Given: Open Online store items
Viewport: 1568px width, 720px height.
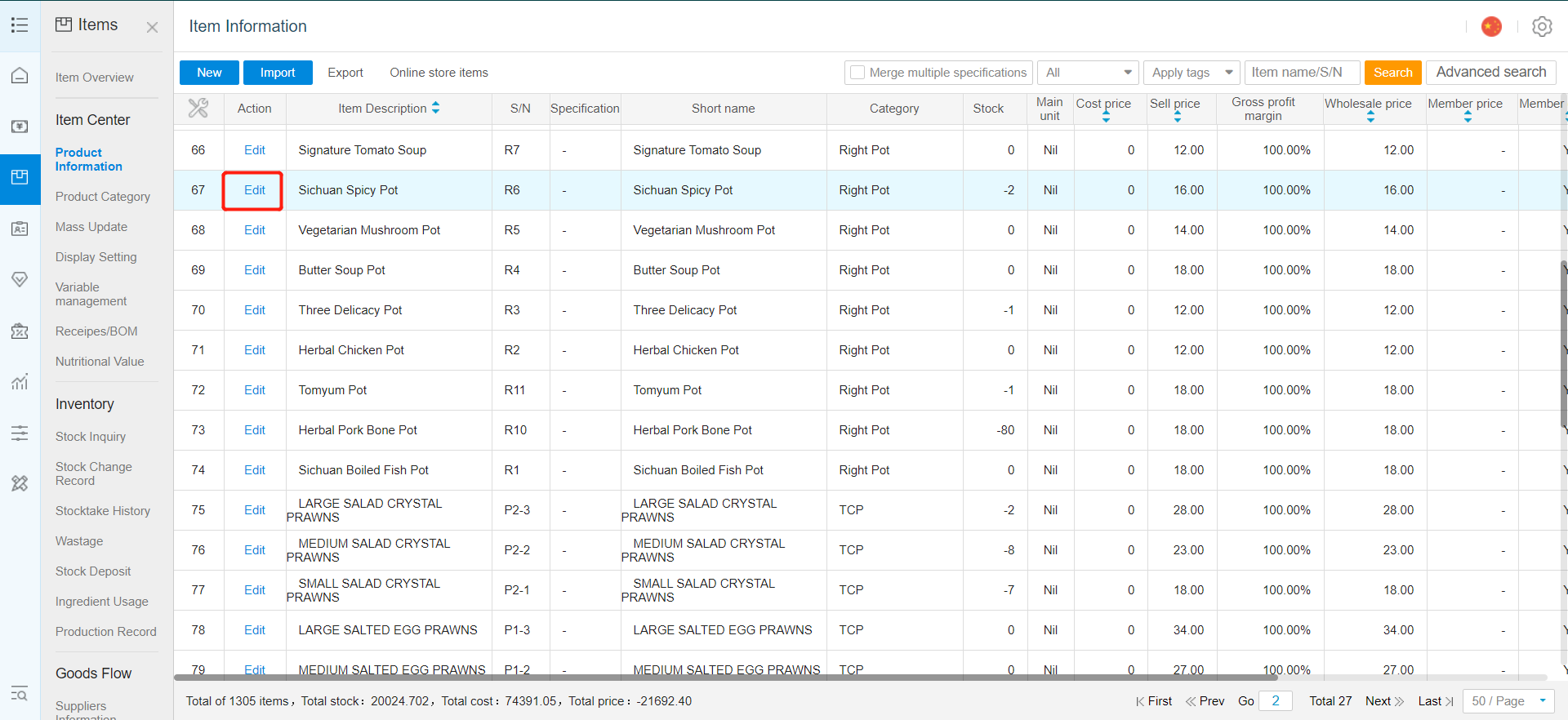Looking at the screenshot, I should pos(439,73).
